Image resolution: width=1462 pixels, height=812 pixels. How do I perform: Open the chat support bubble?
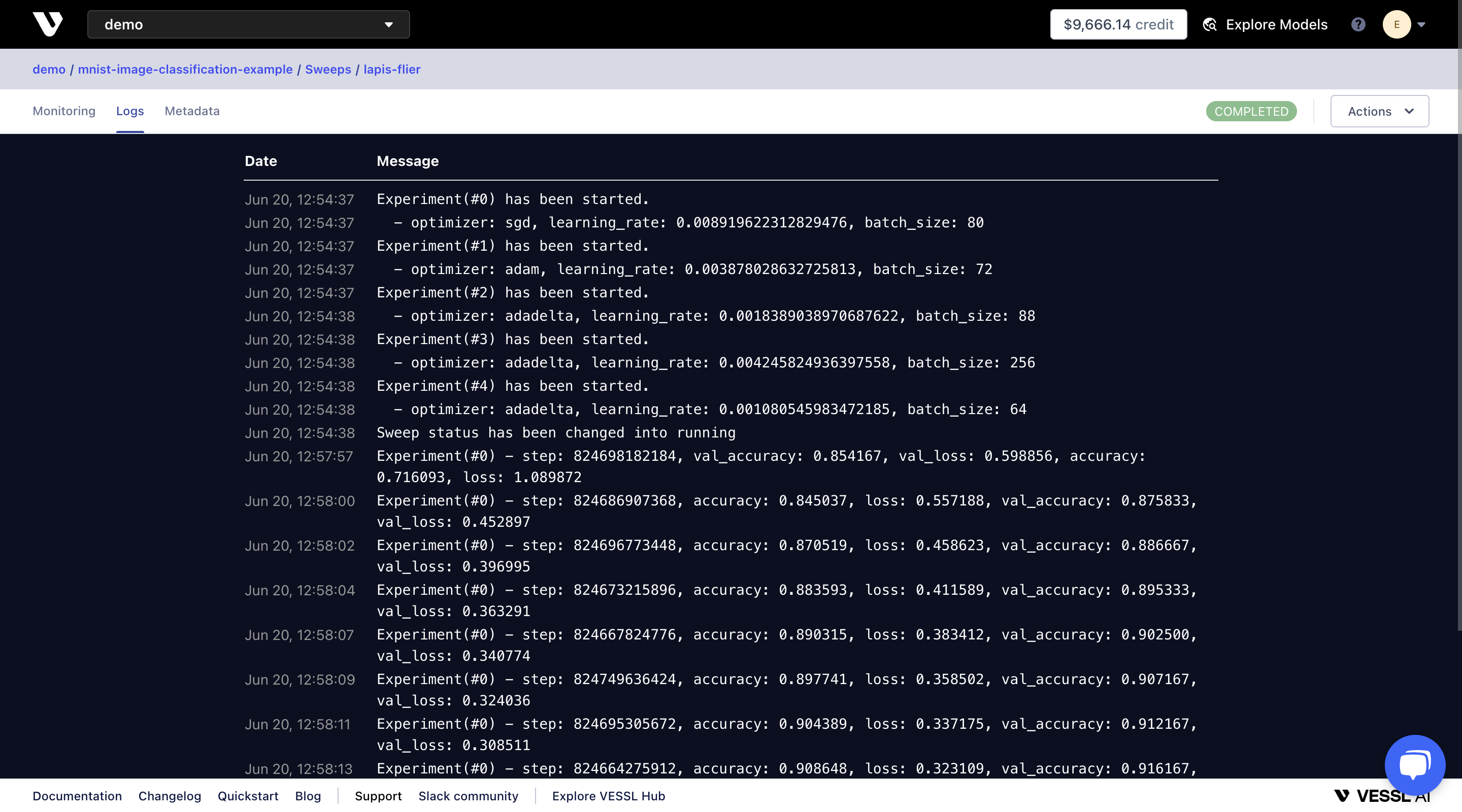click(1414, 764)
